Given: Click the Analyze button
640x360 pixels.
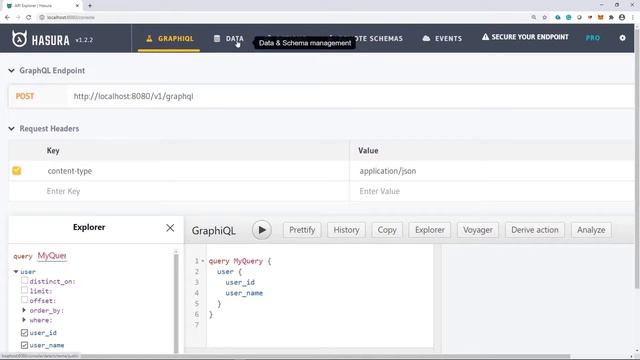Looking at the screenshot, I should point(591,230).
